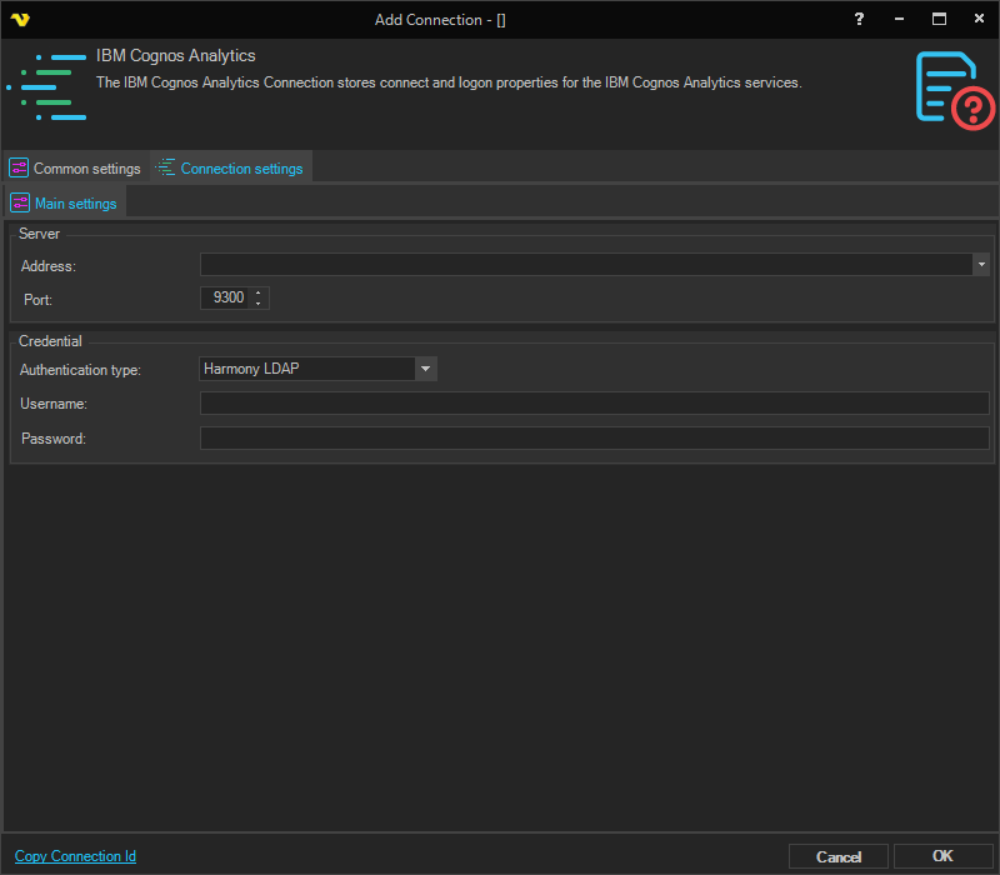Expand the Address dropdown arrow

(x=981, y=264)
